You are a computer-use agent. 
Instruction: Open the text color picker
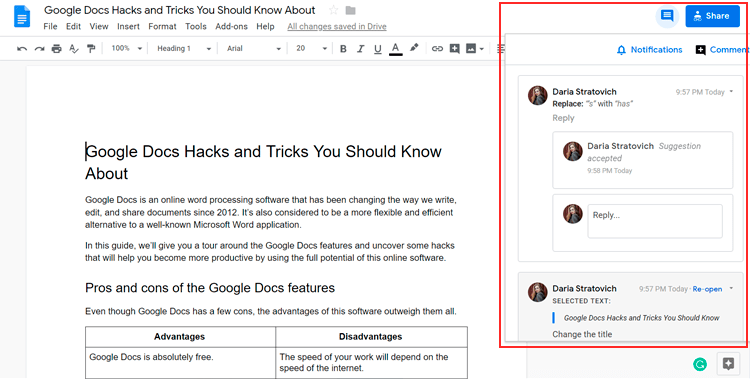(395, 48)
